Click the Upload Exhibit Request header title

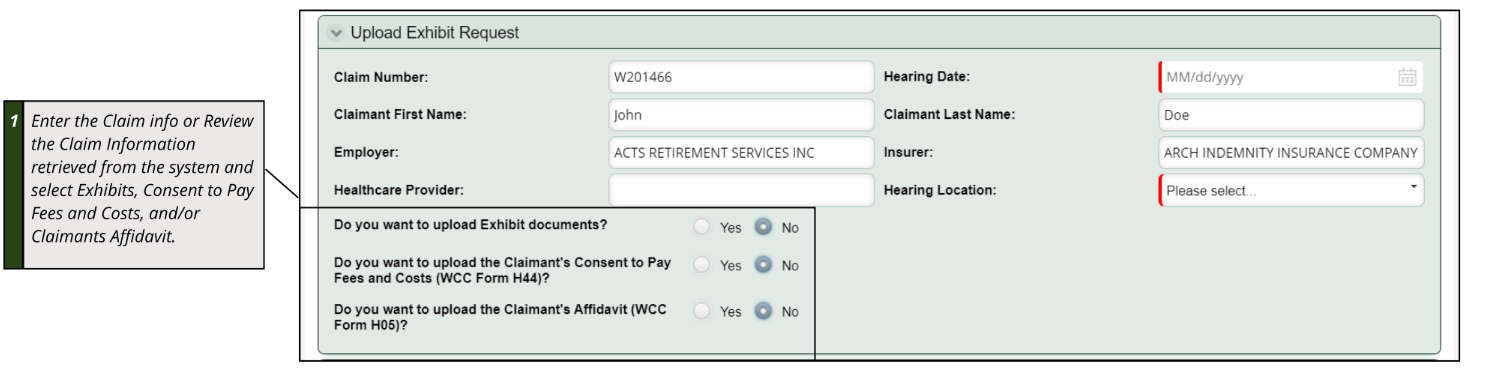[435, 33]
